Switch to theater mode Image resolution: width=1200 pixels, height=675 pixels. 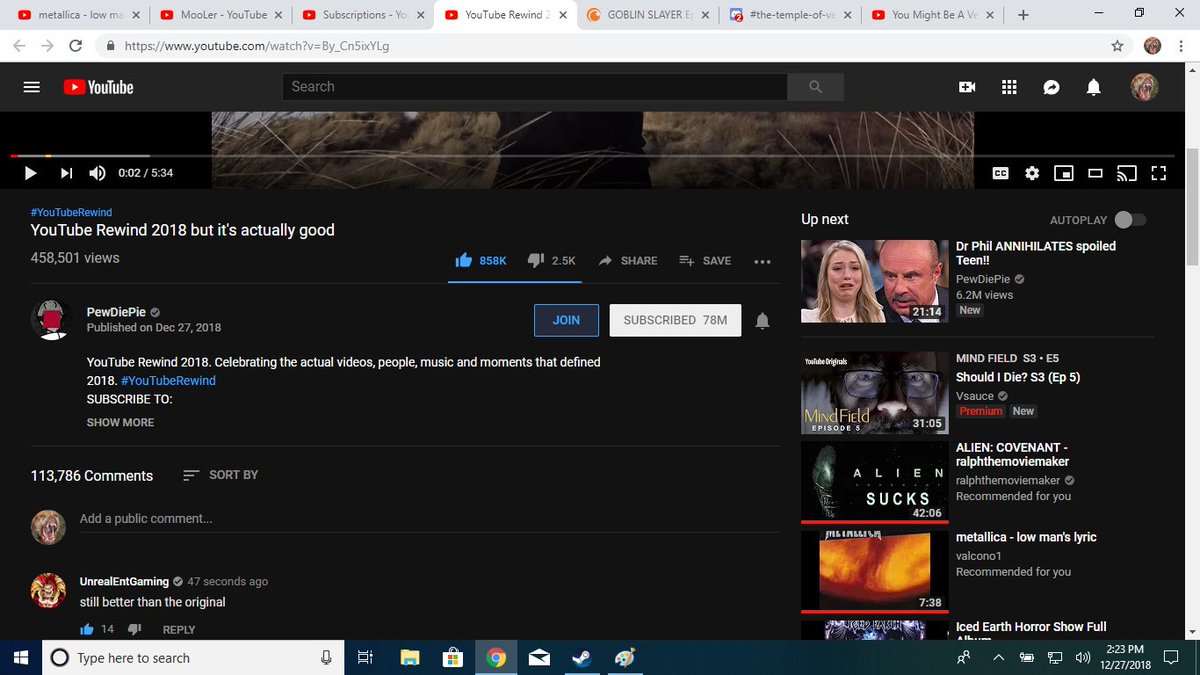pyautogui.click(x=1095, y=173)
